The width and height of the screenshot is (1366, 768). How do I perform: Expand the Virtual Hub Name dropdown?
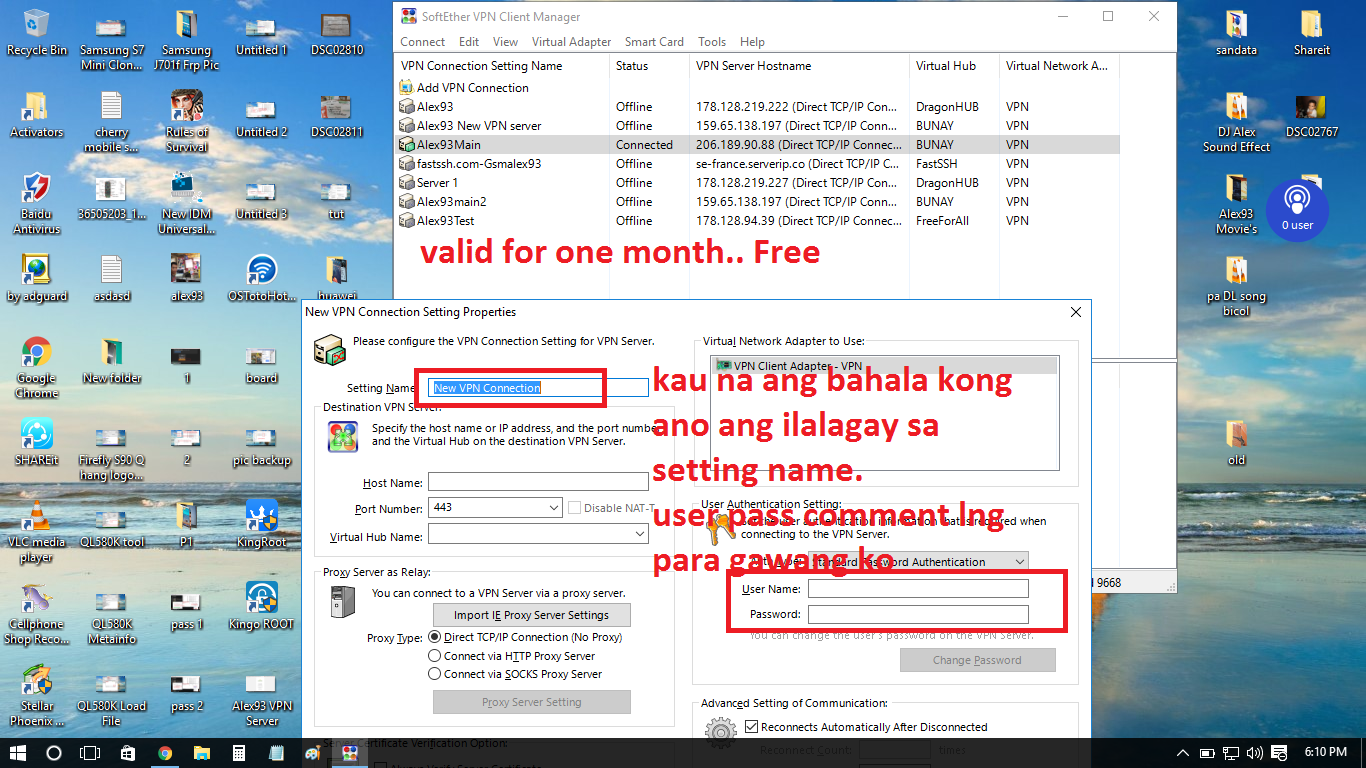tap(640, 535)
